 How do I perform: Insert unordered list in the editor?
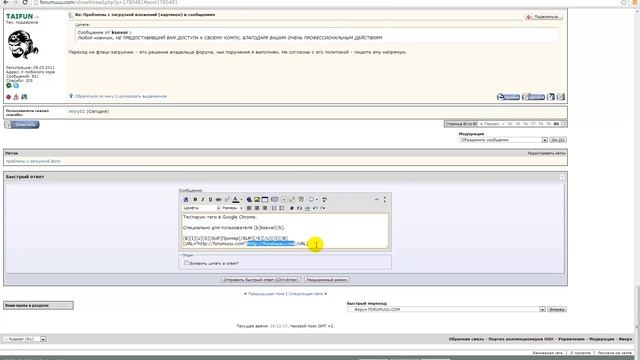[x=282, y=208]
